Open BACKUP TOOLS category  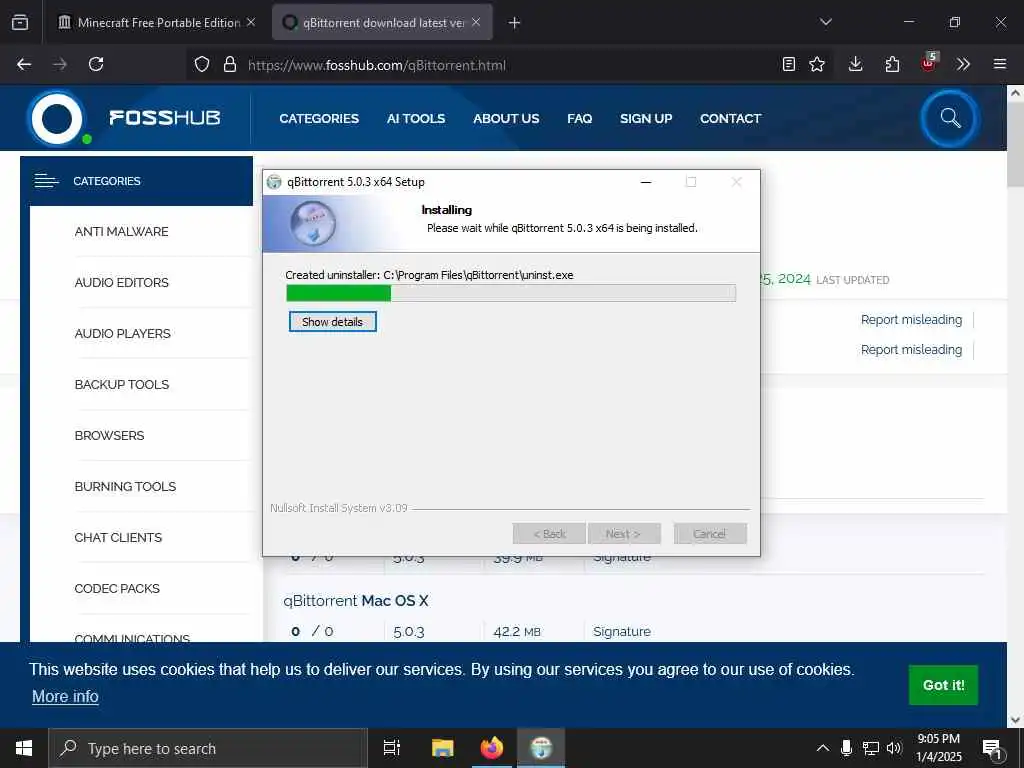121,385
